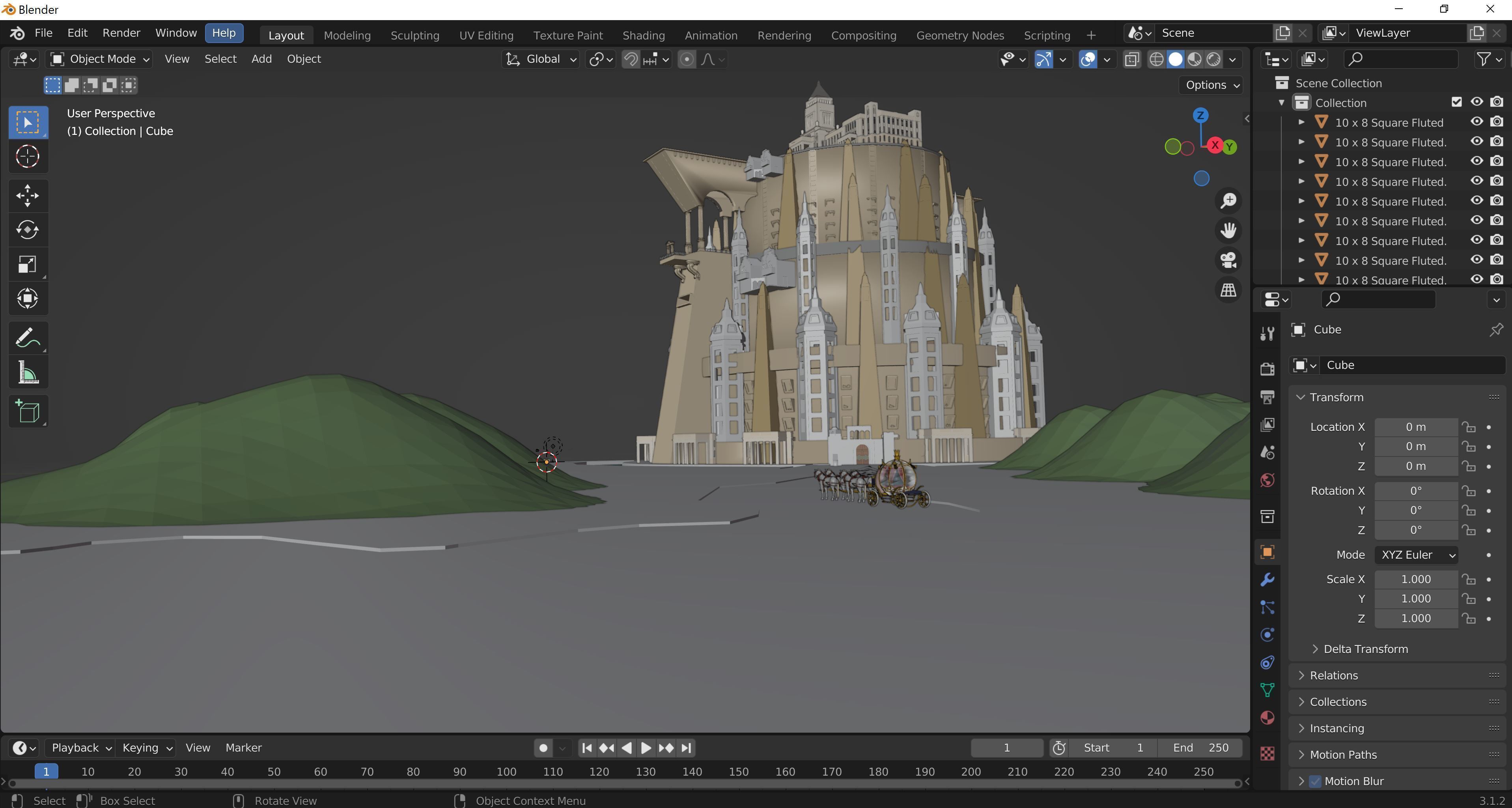The image size is (1512, 808).
Task: Click the Location X value field
Action: (x=1416, y=427)
